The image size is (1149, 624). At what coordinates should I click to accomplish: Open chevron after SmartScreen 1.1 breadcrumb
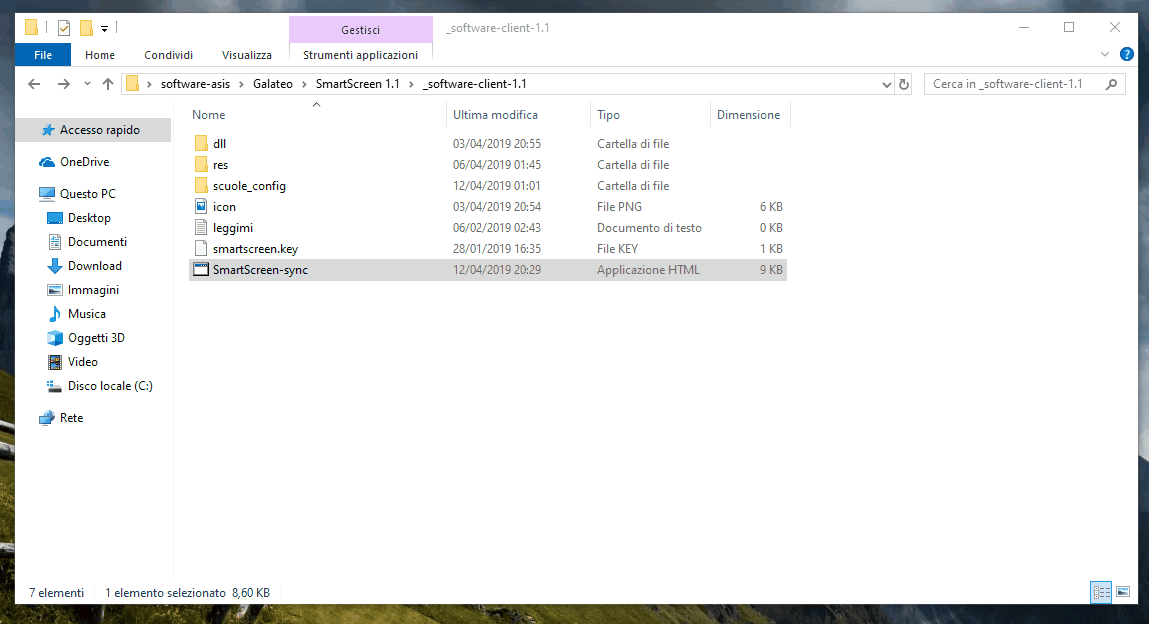click(411, 84)
